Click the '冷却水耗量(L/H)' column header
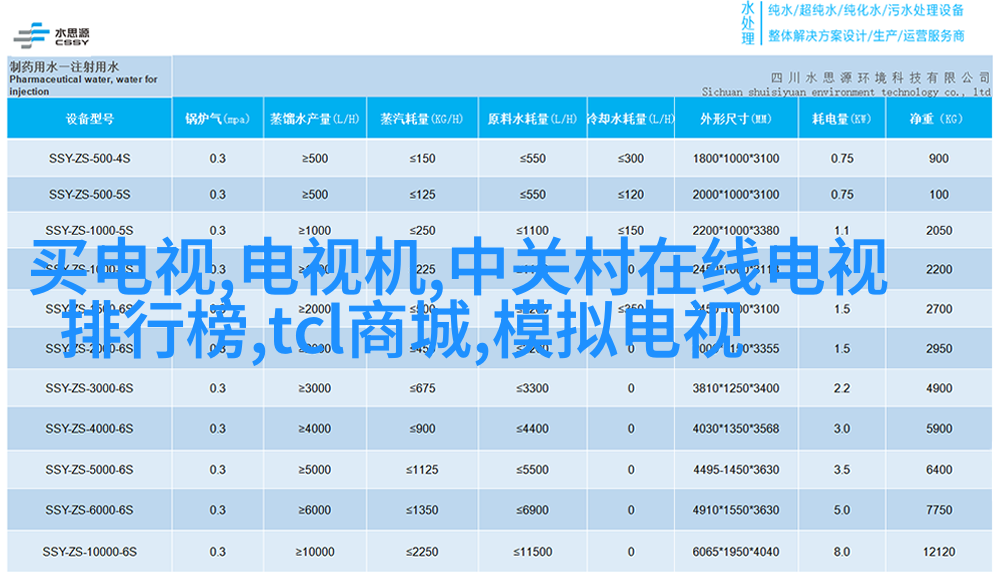Image resolution: width=1000 pixels, height=581 pixels. [x=630, y=119]
